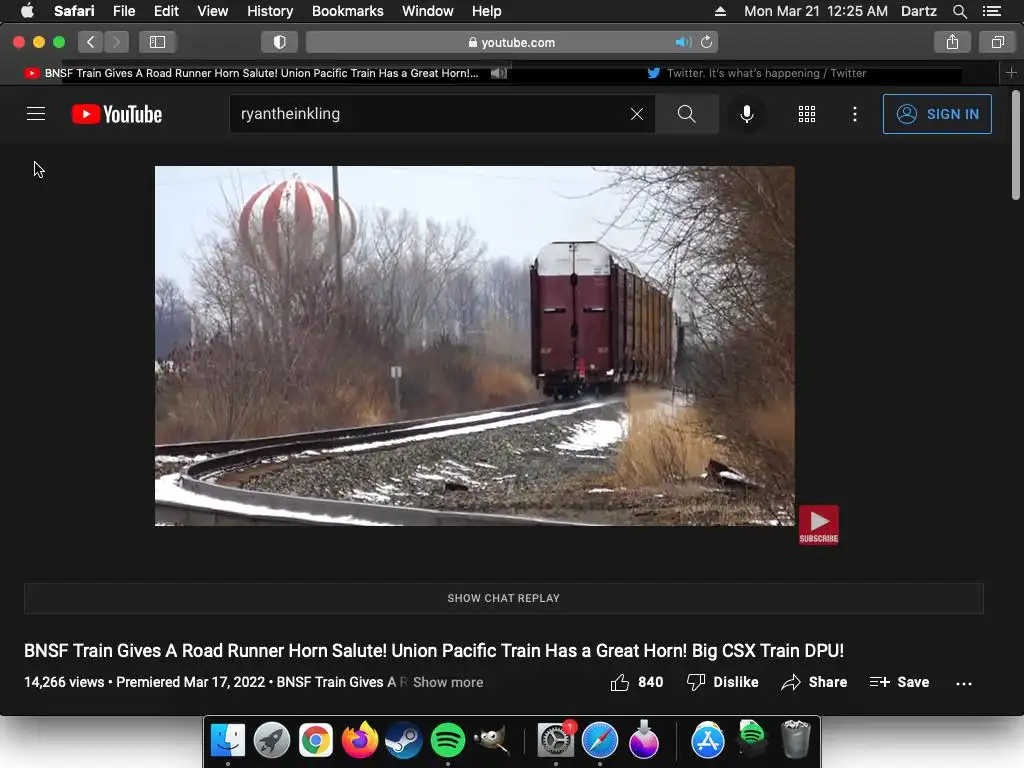Toggle the Safari sidebar button
Screen dimensions: 1024x768
pos(157,42)
